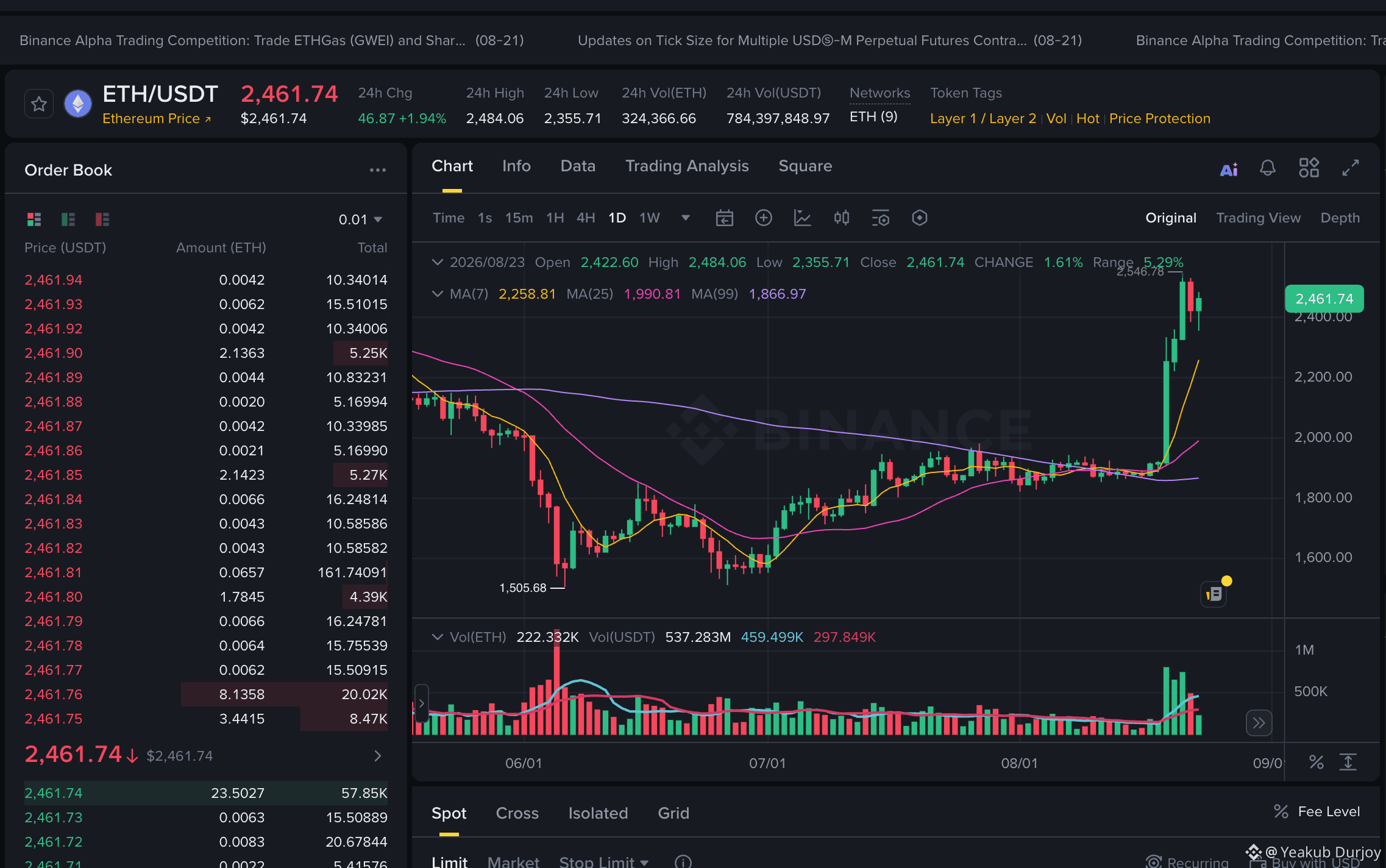Viewport: 1386px width, 868px height.
Task: Select the 1D time interval
Action: (617, 218)
